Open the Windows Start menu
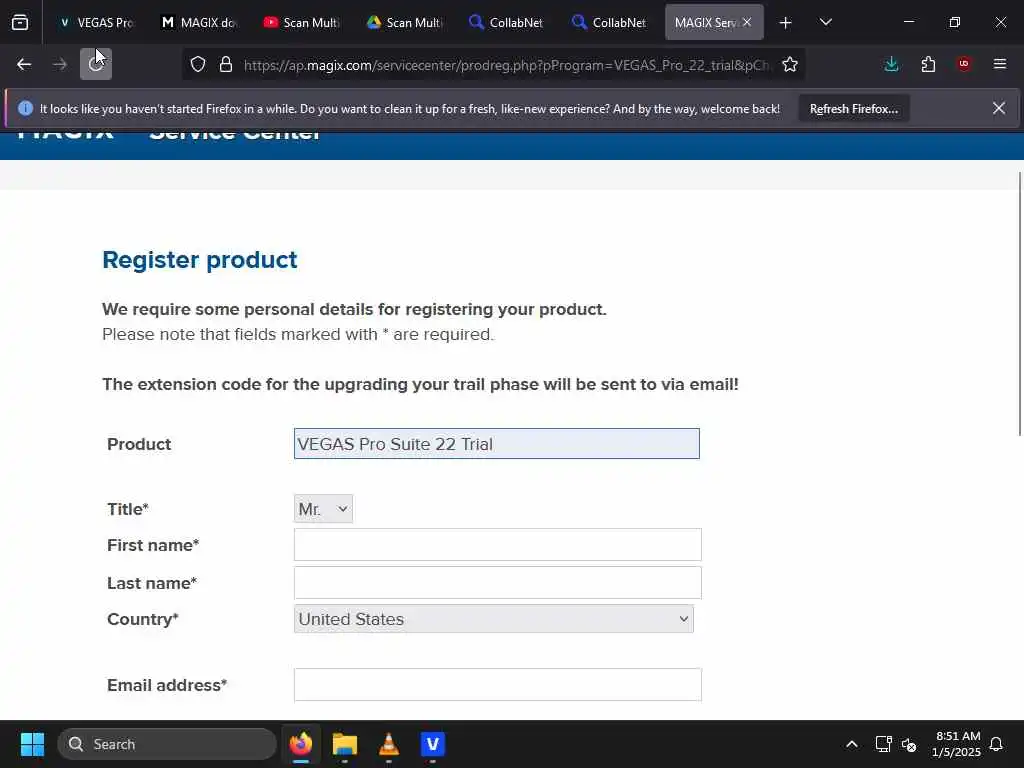1024x768 pixels. click(32, 744)
